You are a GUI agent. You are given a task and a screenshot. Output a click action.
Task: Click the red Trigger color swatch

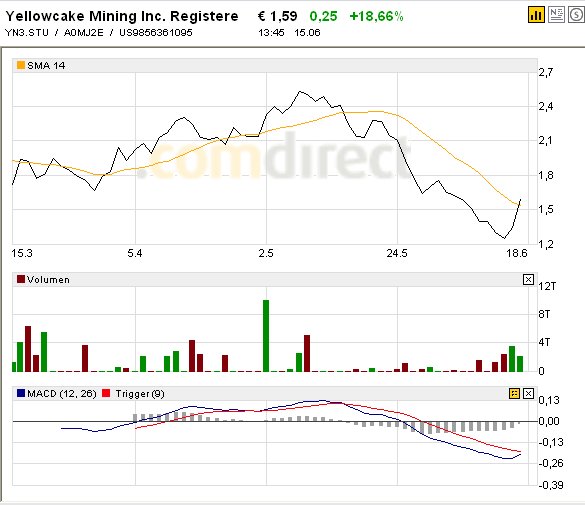tap(106, 393)
